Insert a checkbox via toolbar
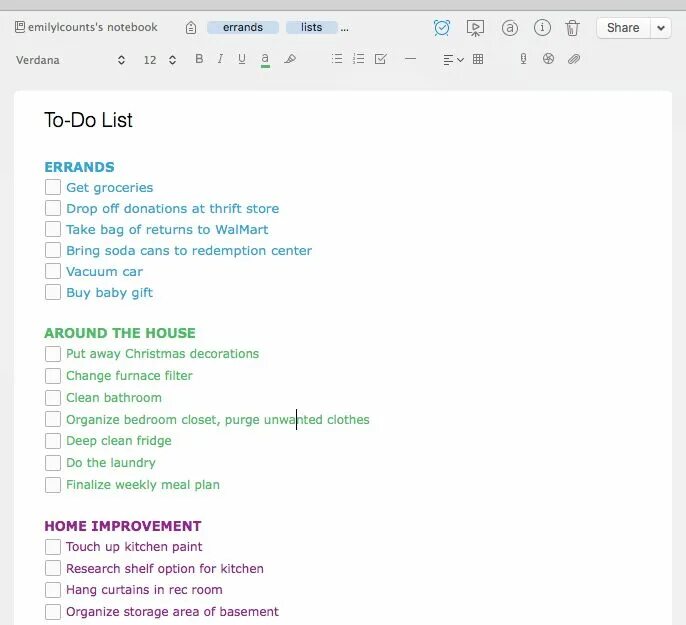 380,59
